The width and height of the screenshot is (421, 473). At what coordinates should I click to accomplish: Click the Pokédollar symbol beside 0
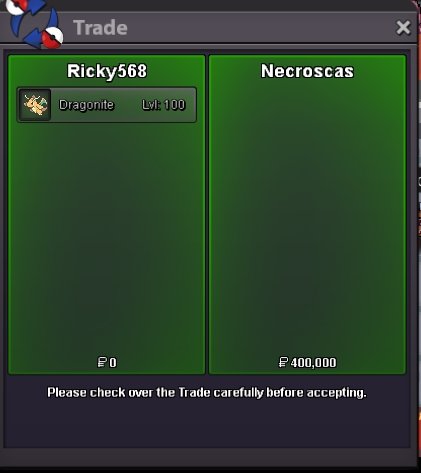102,362
